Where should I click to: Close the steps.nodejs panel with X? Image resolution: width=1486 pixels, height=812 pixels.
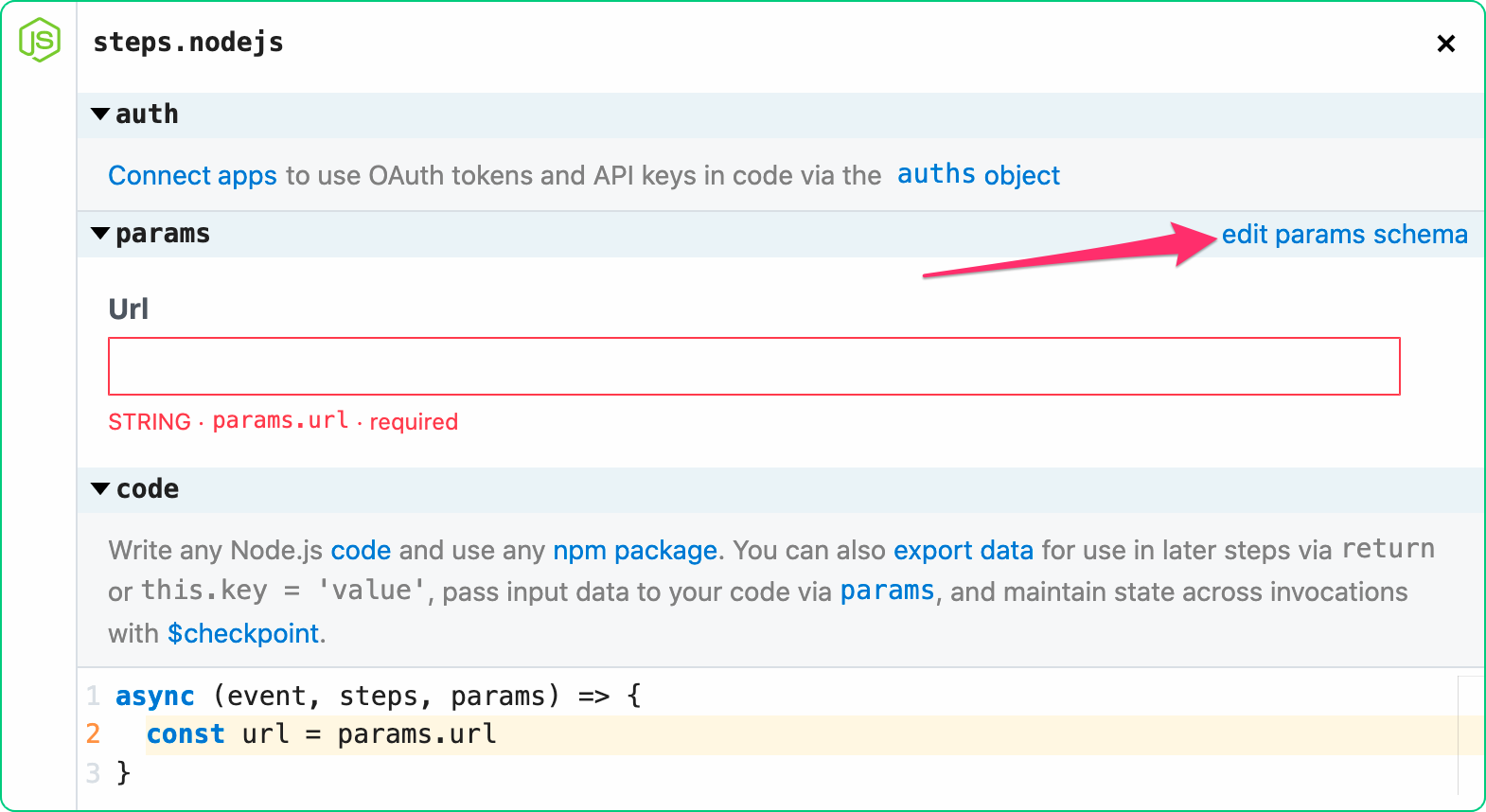tap(1445, 44)
